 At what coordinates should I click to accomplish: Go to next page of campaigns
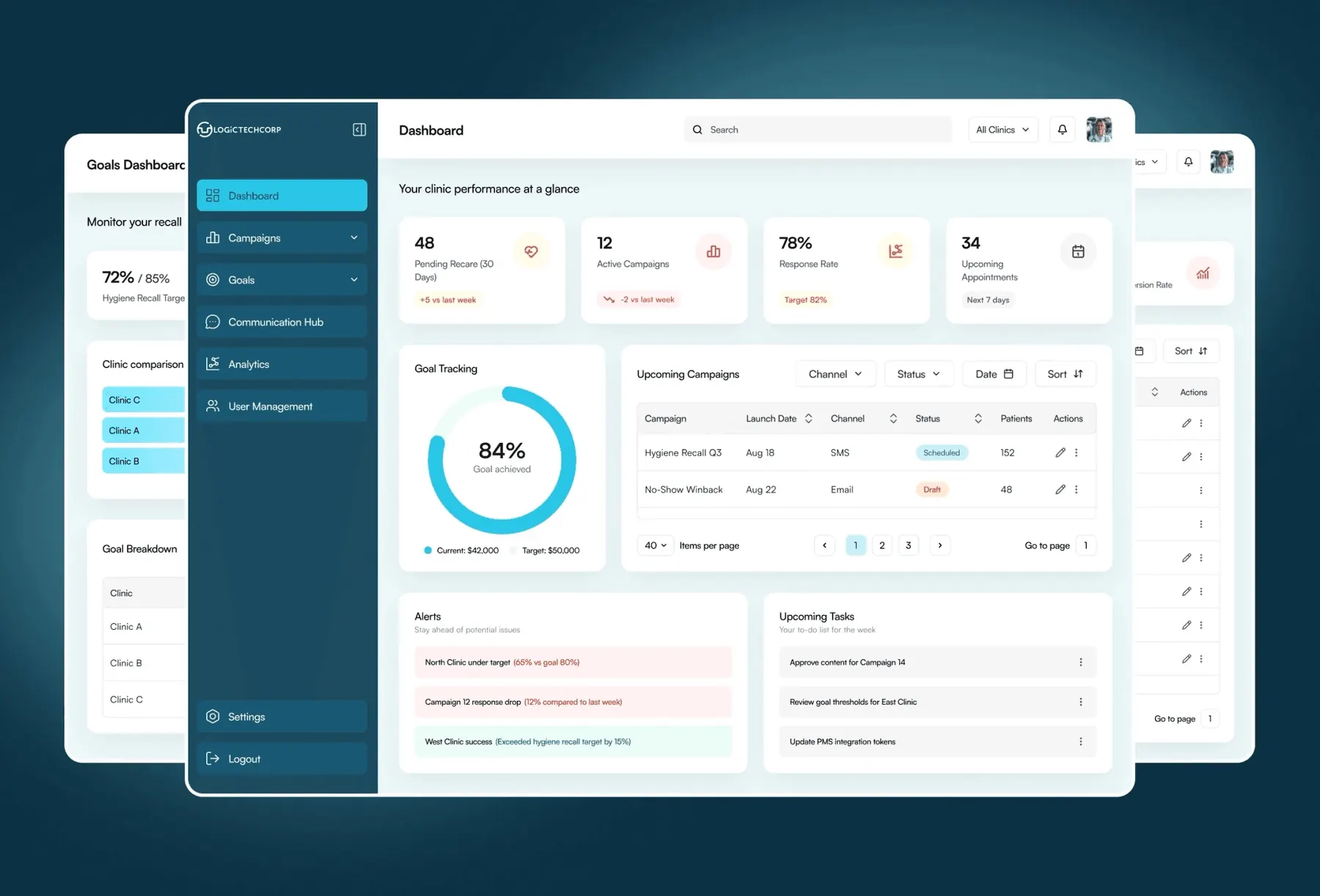tap(940, 546)
